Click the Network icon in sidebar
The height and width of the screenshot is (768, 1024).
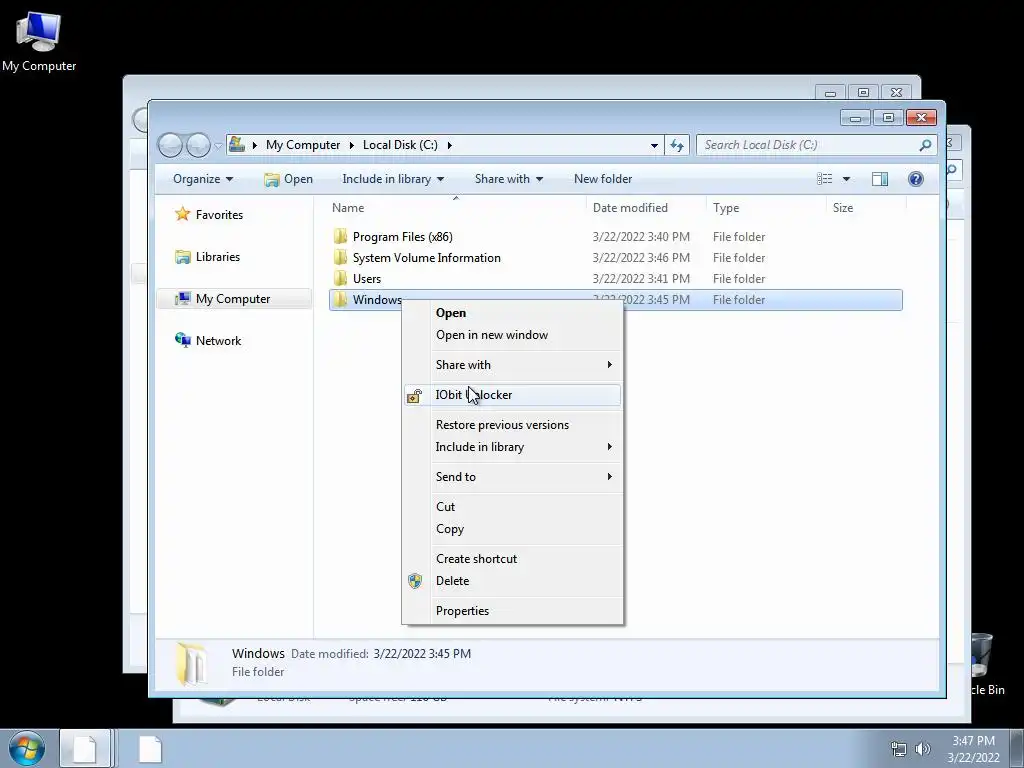point(182,340)
